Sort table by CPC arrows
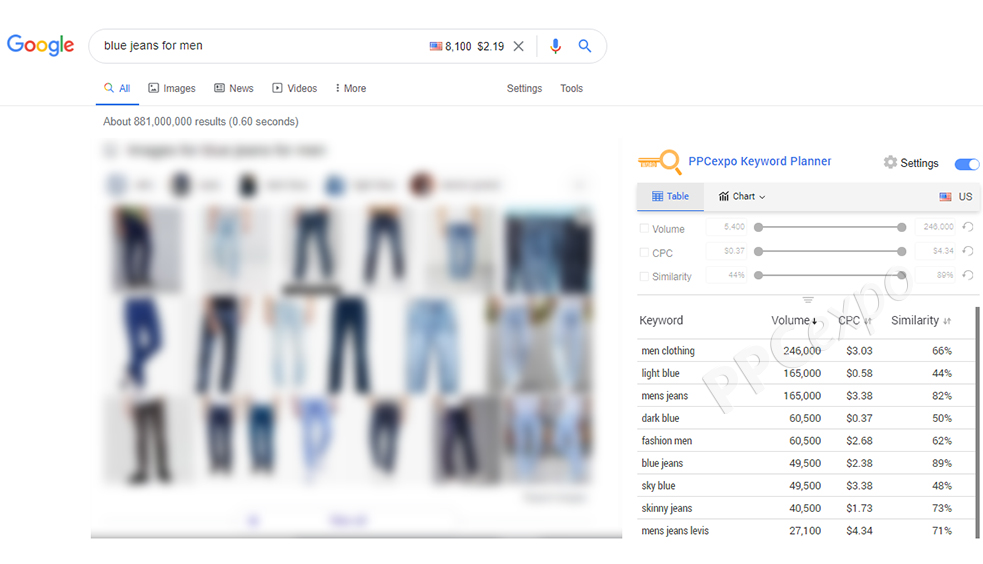 tap(868, 321)
